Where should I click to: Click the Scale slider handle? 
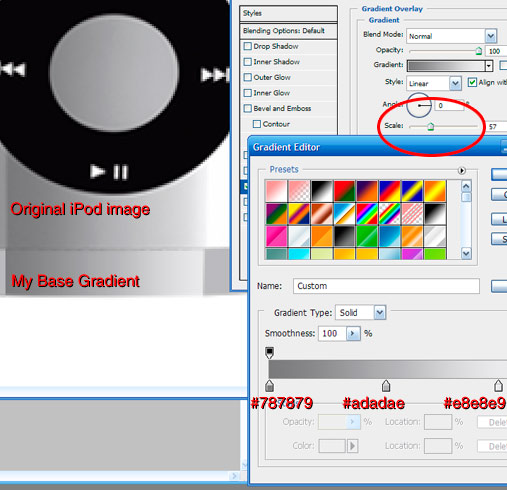(x=430, y=126)
